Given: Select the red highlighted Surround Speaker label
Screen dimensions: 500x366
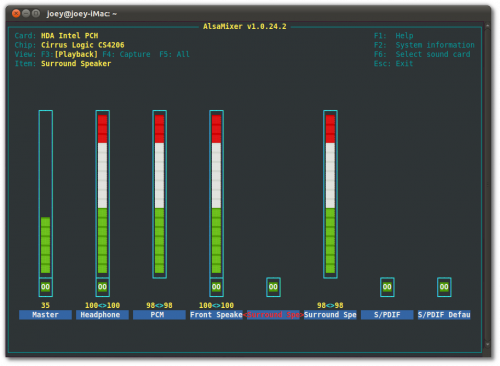Looking at the screenshot, I should pyautogui.click(x=273, y=315).
